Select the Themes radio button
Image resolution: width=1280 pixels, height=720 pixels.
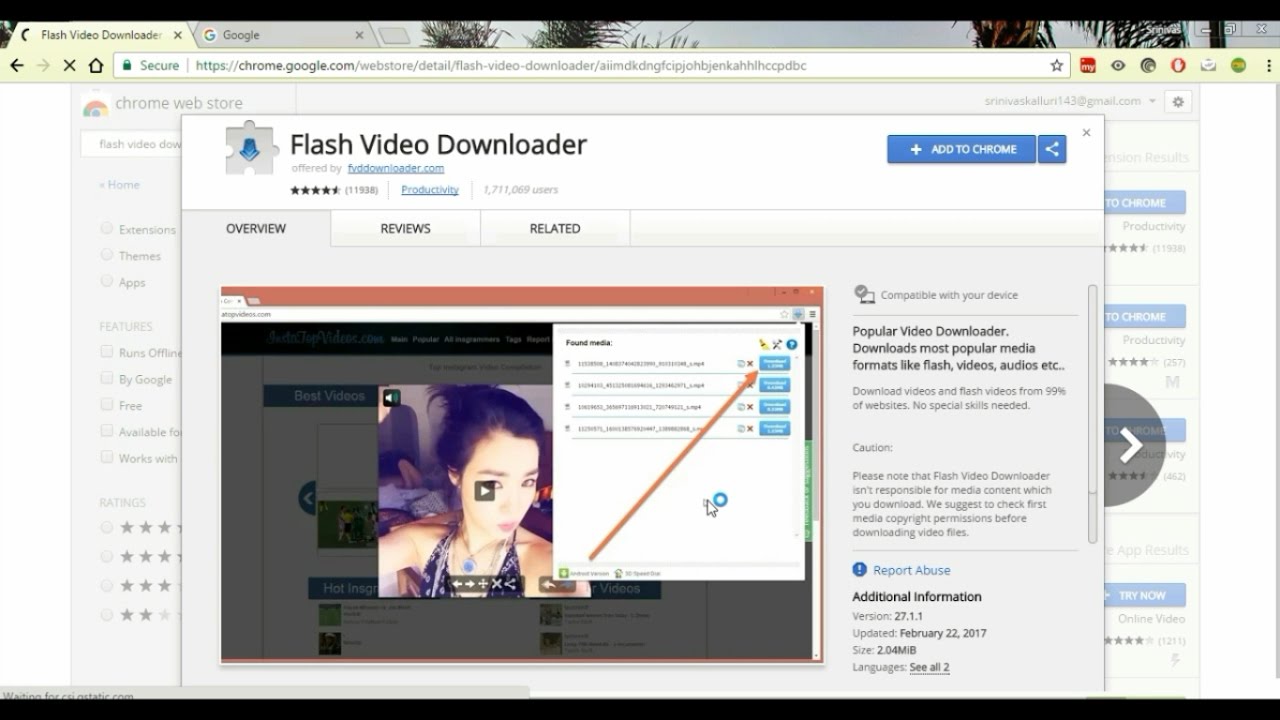pyautogui.click(x=107, y=255)
